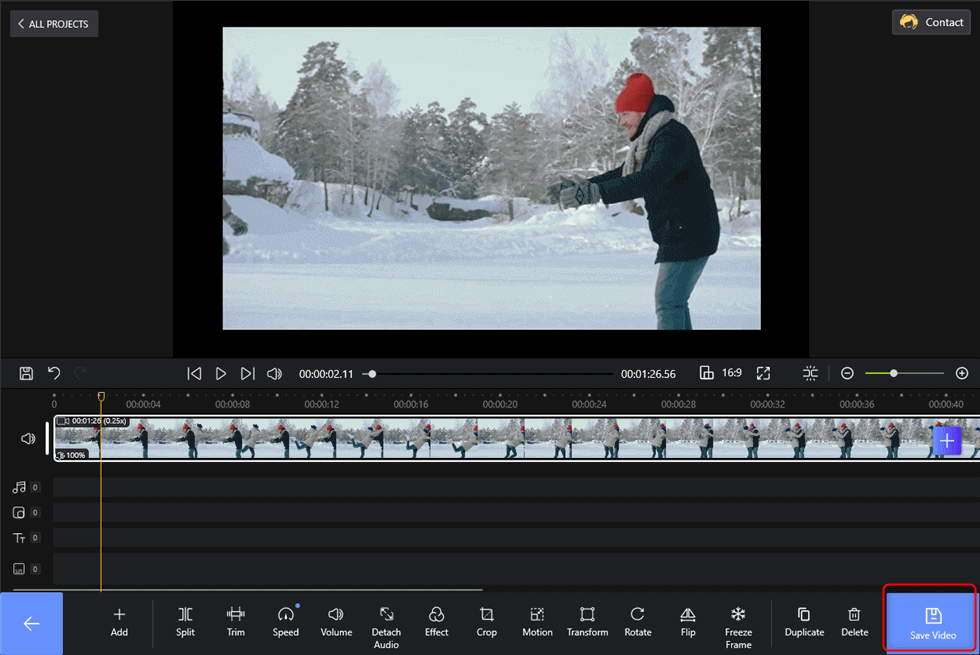
Task: Click the horizontal timeline scrollbar
Action: click(x=248, y=589)
